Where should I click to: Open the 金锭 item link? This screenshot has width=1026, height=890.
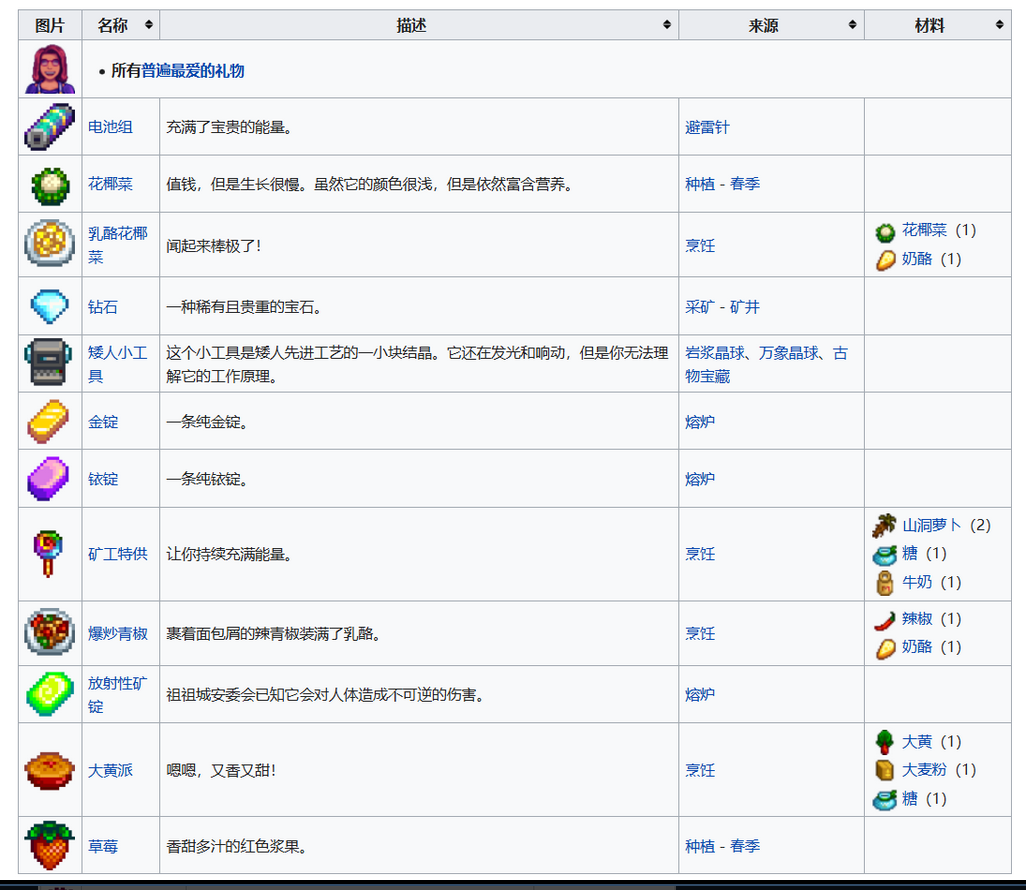pyautogui.click(x=103, y=422)
